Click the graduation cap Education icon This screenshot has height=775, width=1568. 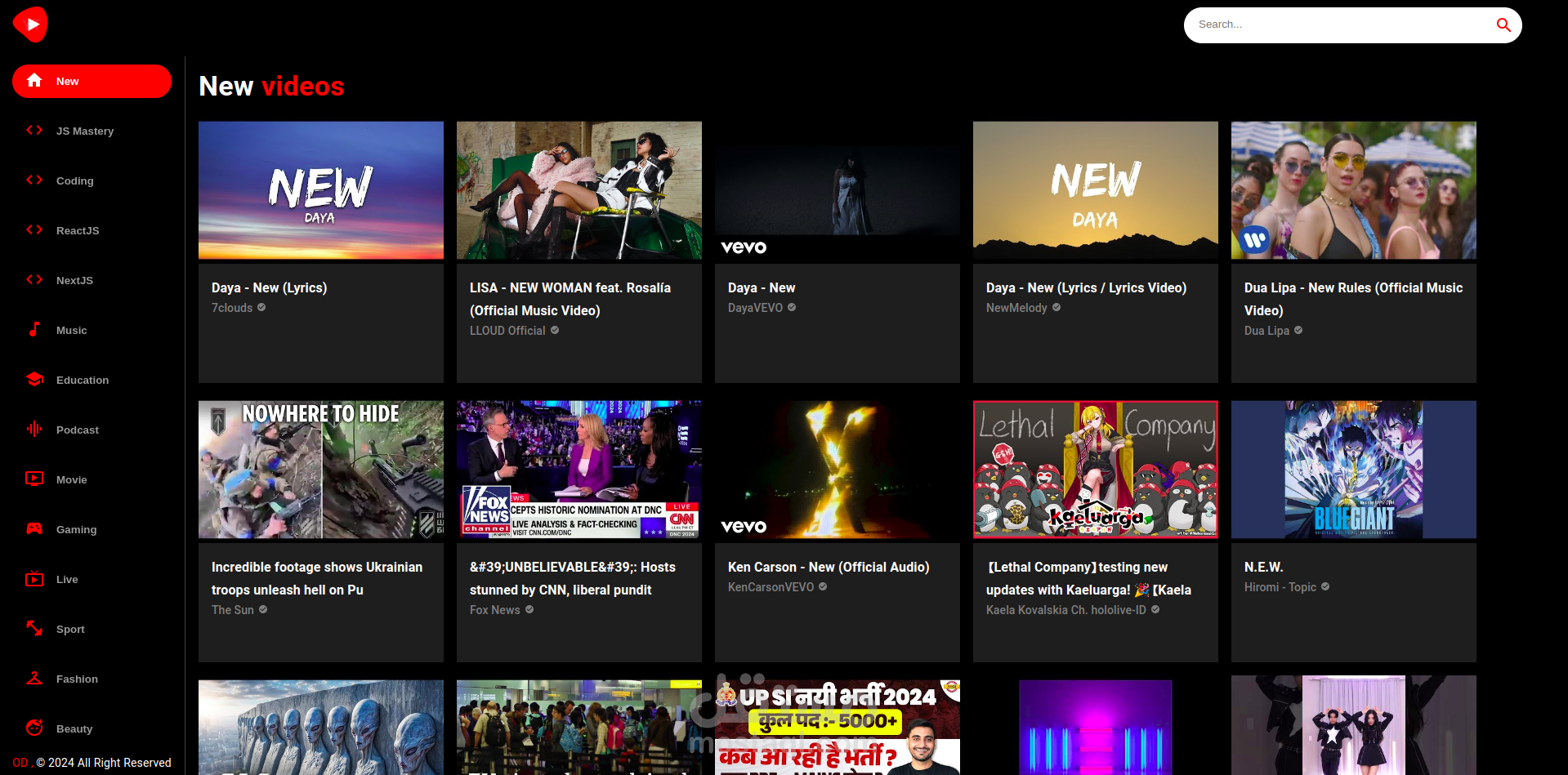(34, 379)
